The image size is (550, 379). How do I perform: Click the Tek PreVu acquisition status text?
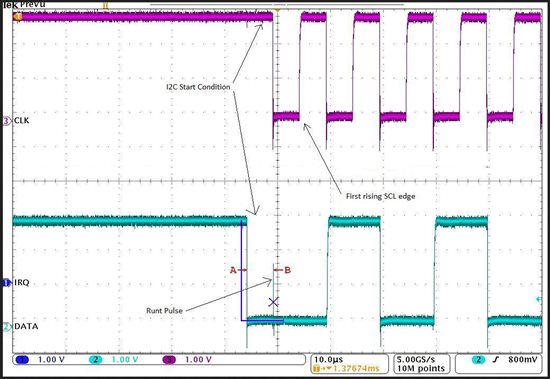(24, 4)
